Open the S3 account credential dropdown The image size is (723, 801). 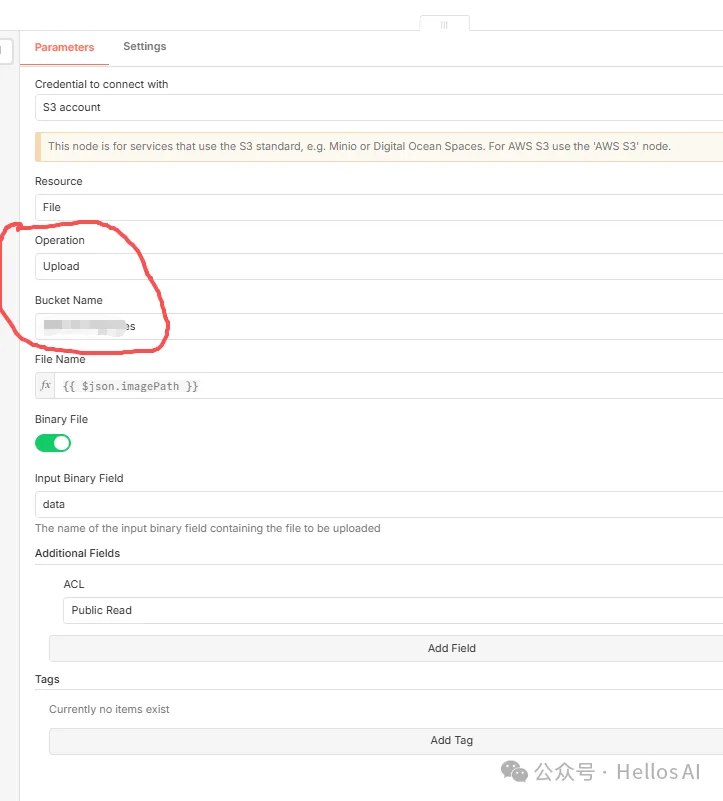click(x=378, y=107)
